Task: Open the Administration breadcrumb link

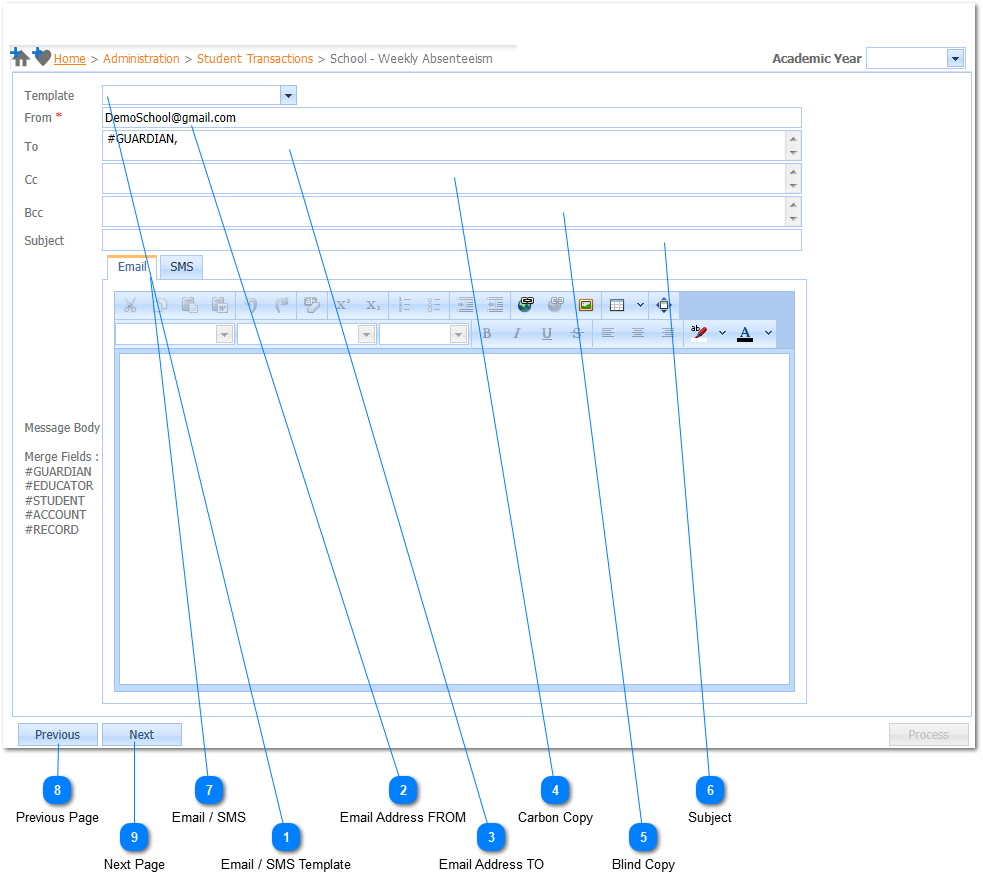Action: (141, 59)
